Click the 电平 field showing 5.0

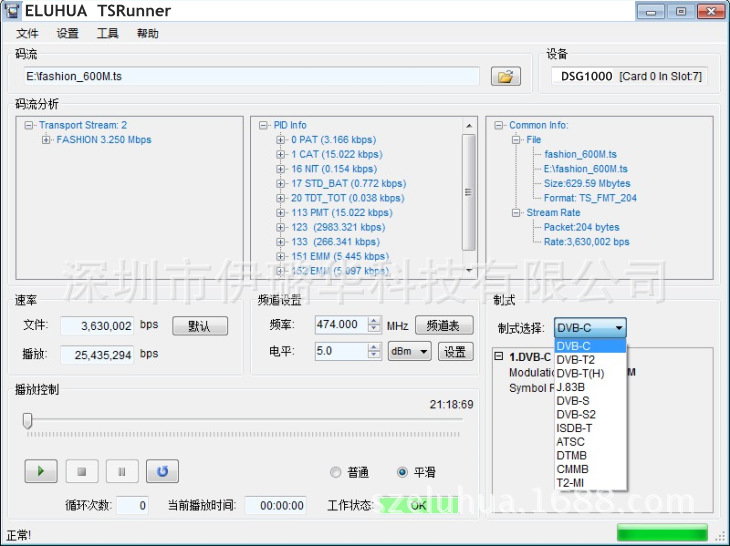click(342, 351)
